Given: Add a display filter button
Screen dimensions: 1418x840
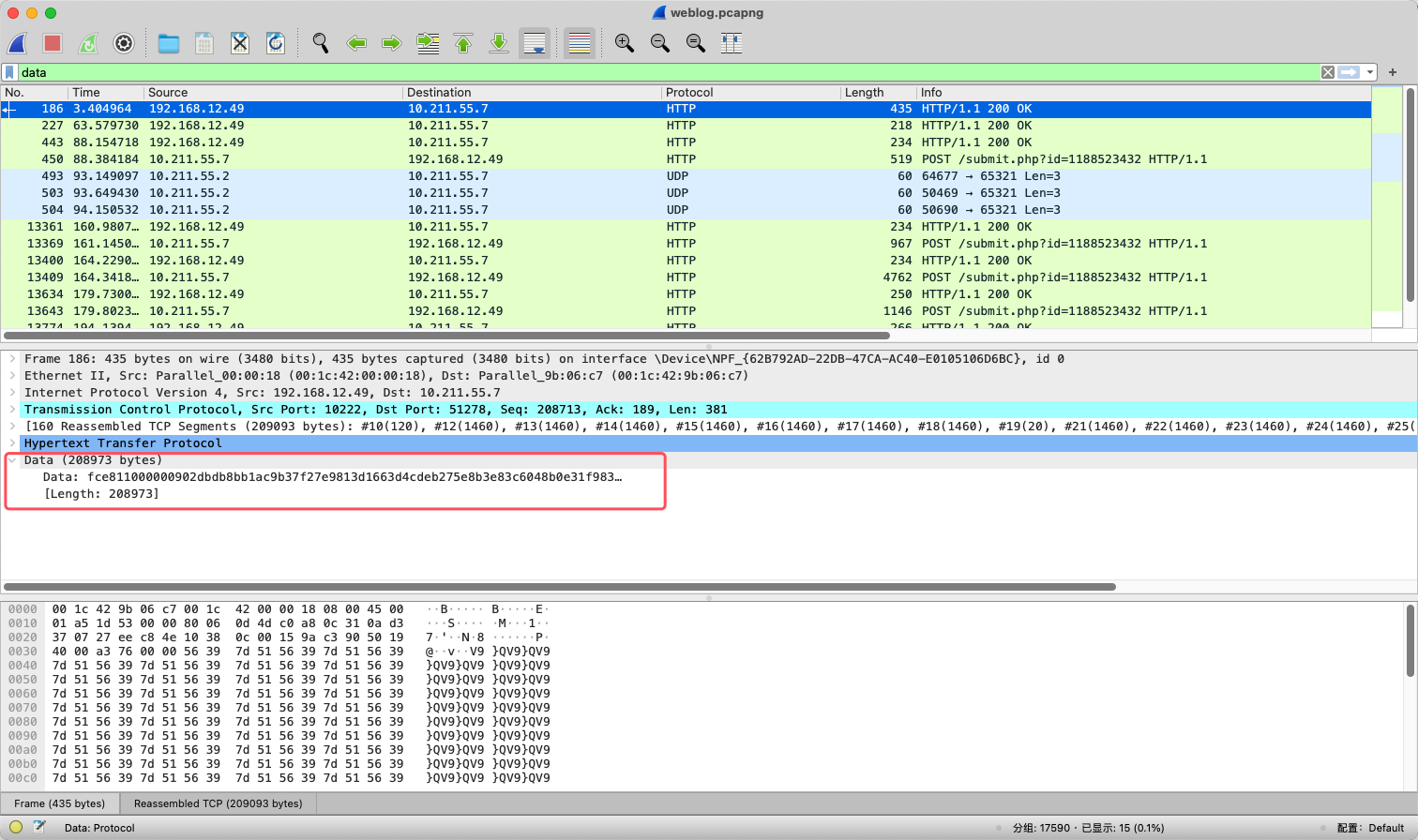Looking at the screenshot, I should [x=1393, y=72].
